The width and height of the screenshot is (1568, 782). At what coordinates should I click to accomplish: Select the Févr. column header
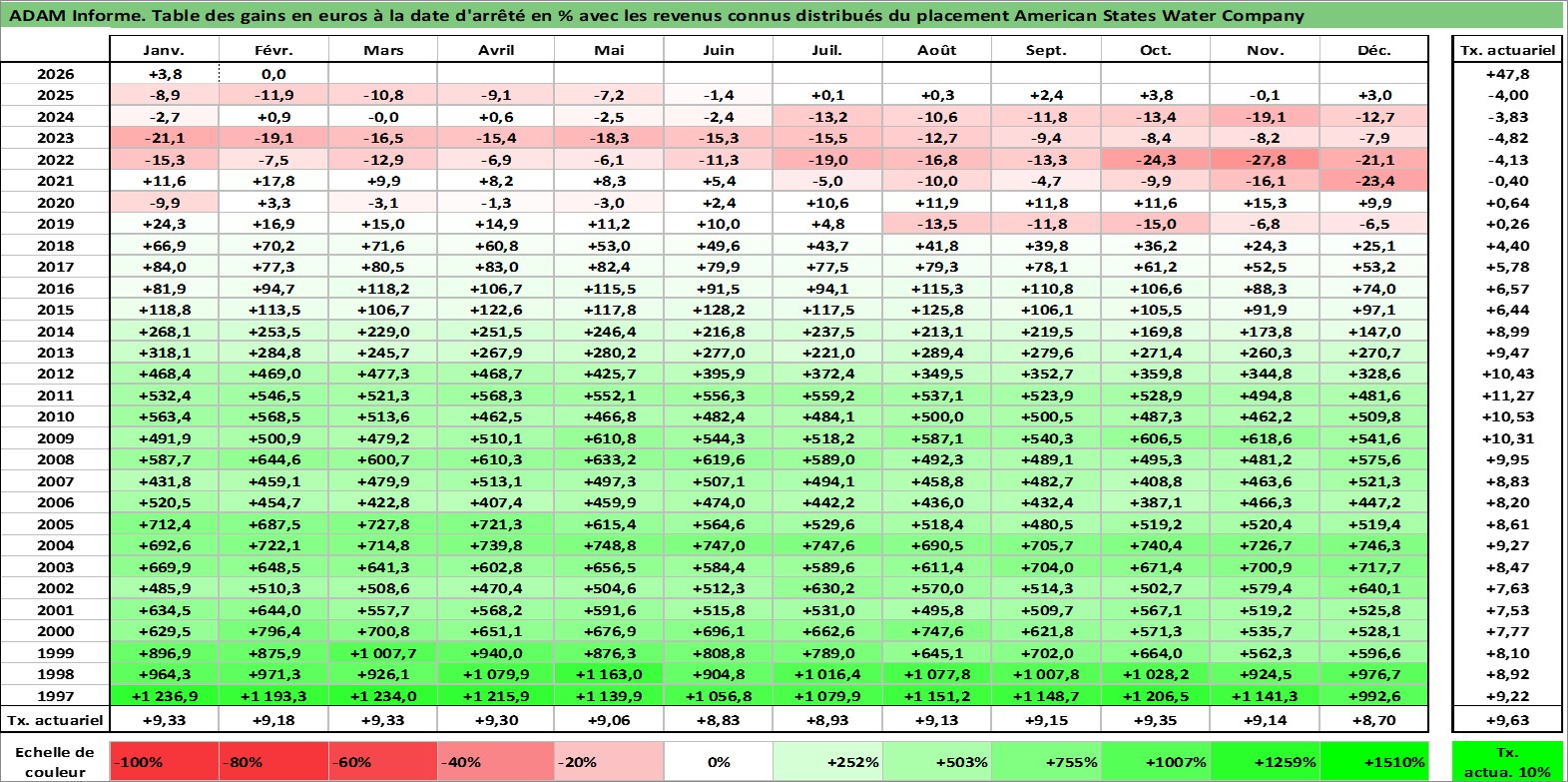[x=273, y=50]
